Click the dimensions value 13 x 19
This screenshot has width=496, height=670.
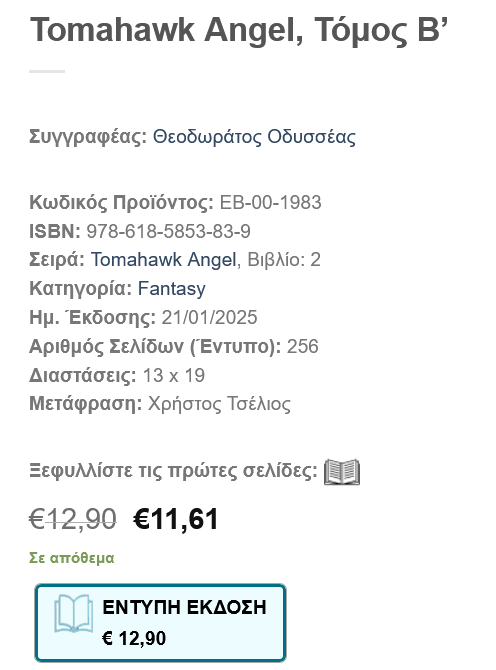173,376
